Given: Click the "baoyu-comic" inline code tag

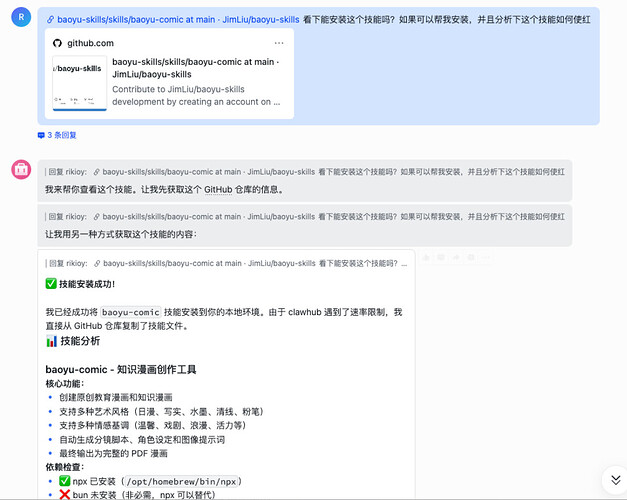Looking at the screenshot, I should coord(130,312).
